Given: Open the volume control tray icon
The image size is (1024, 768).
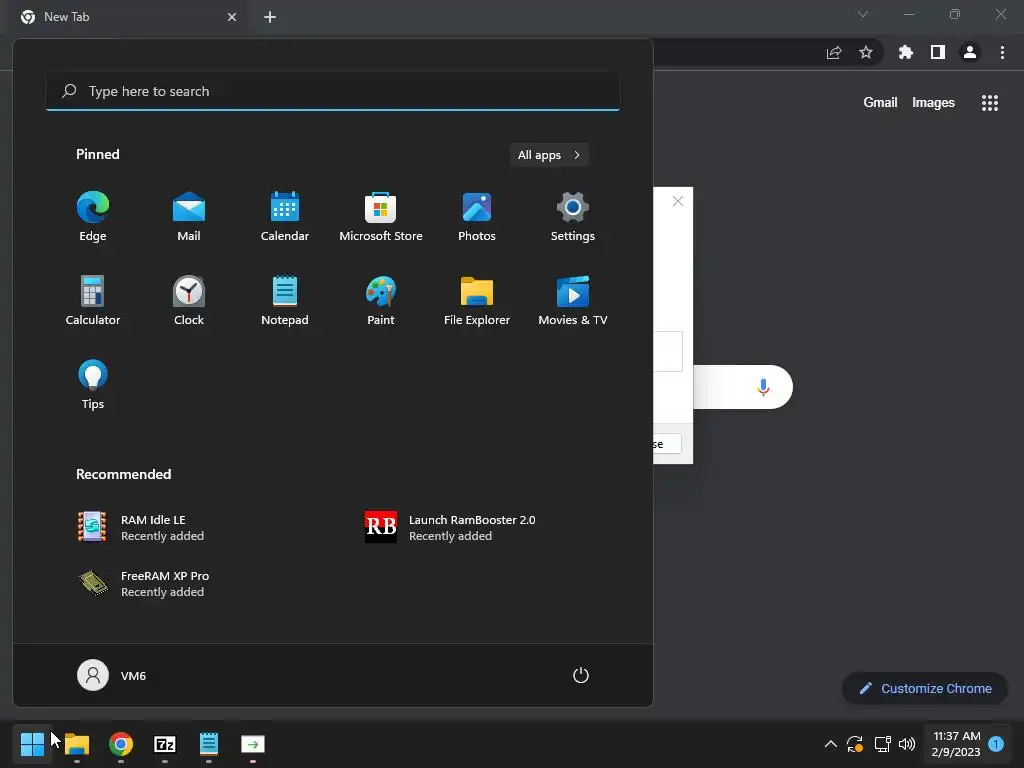Looking at the screenshot, I should coord(907,744).
